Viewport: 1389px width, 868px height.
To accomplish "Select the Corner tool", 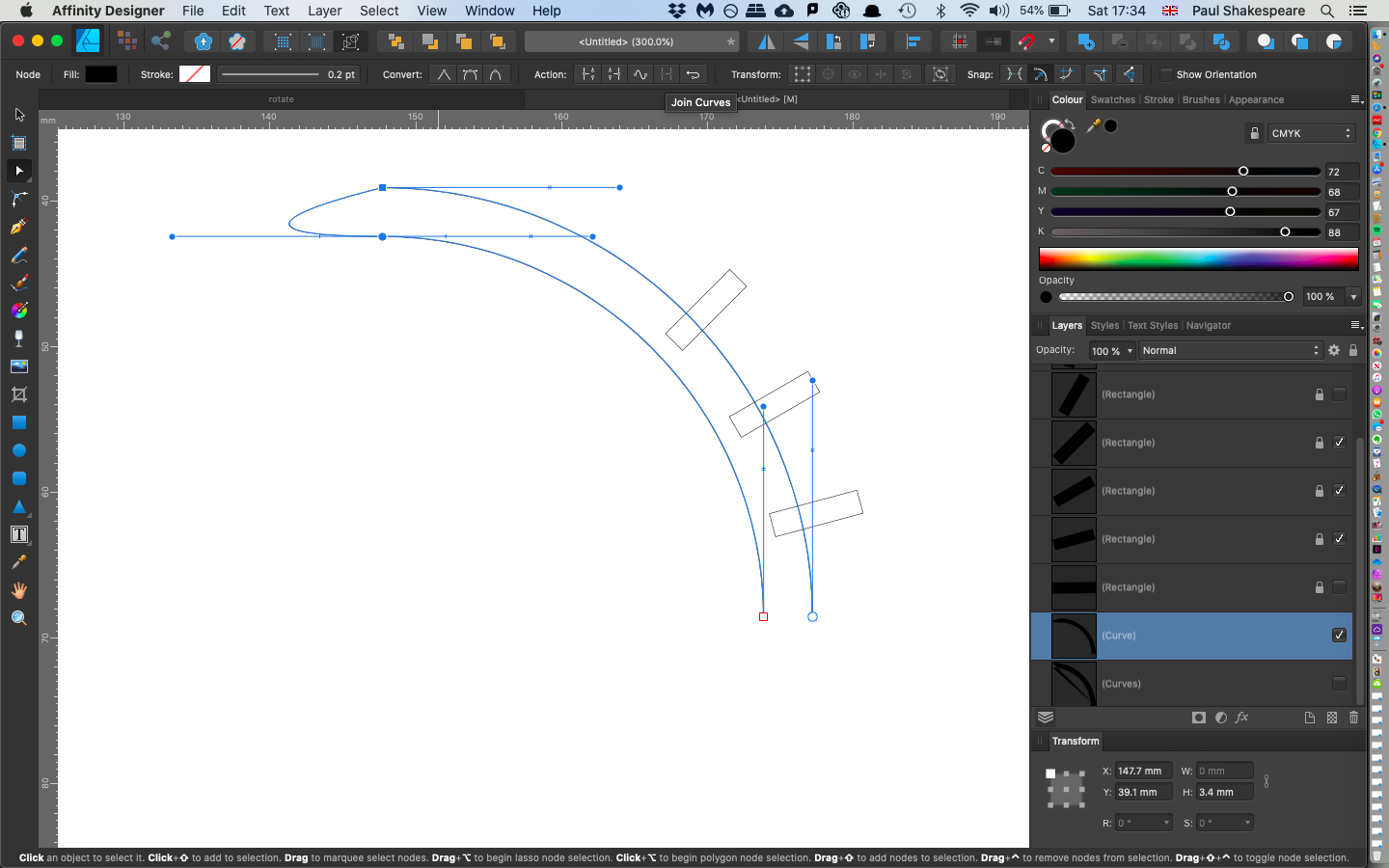I will 19,199.
